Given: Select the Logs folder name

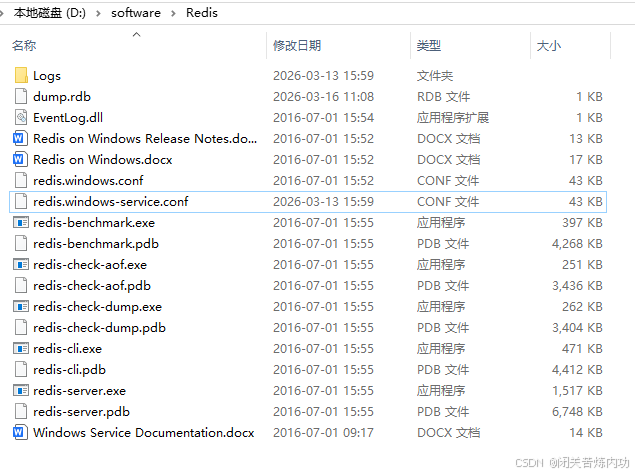Looking at the screenshot, I should (x=47, y=76).
